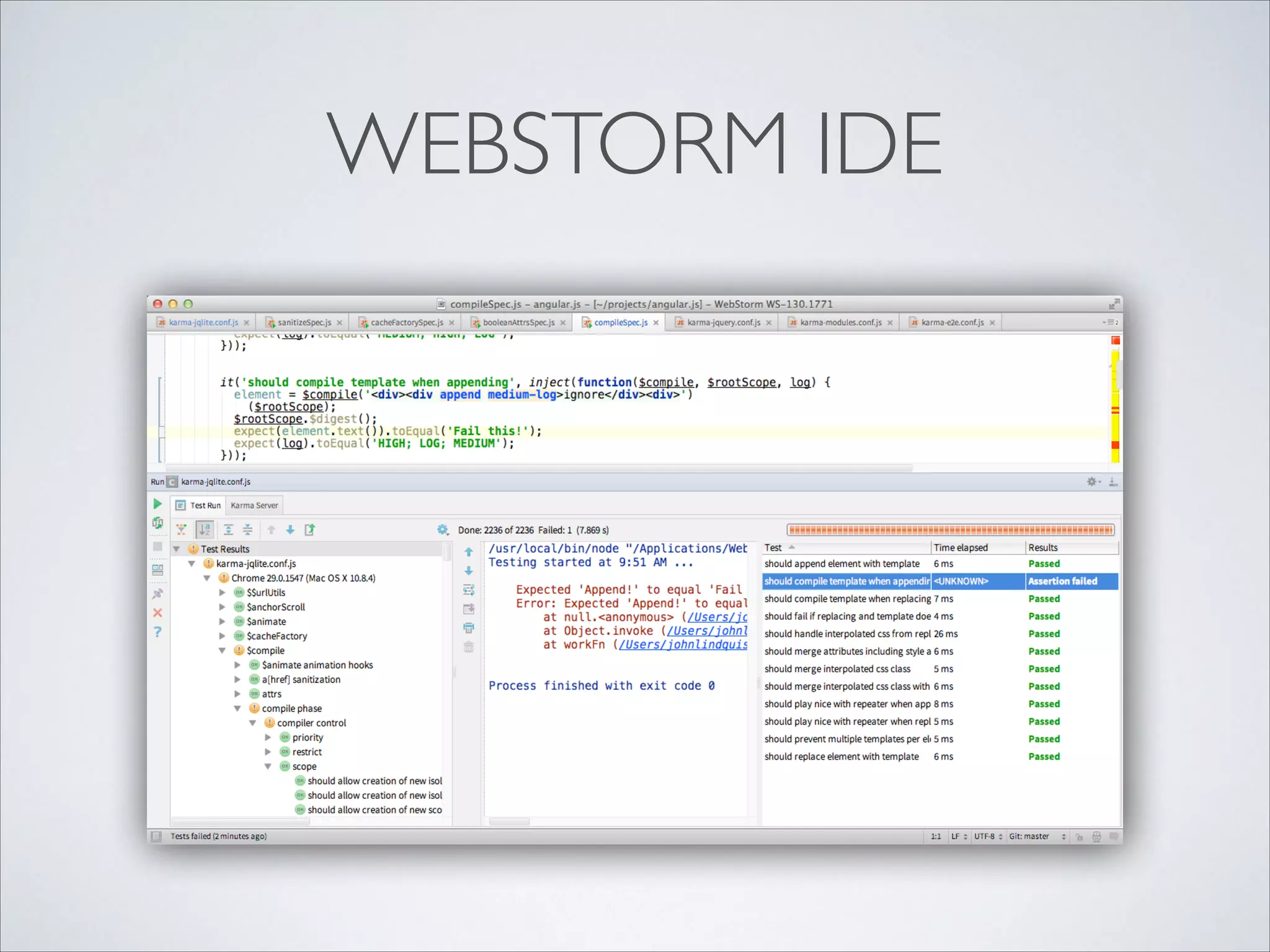
Task: Open the UTF-8 encoding selector
Action: coord(988,837)
